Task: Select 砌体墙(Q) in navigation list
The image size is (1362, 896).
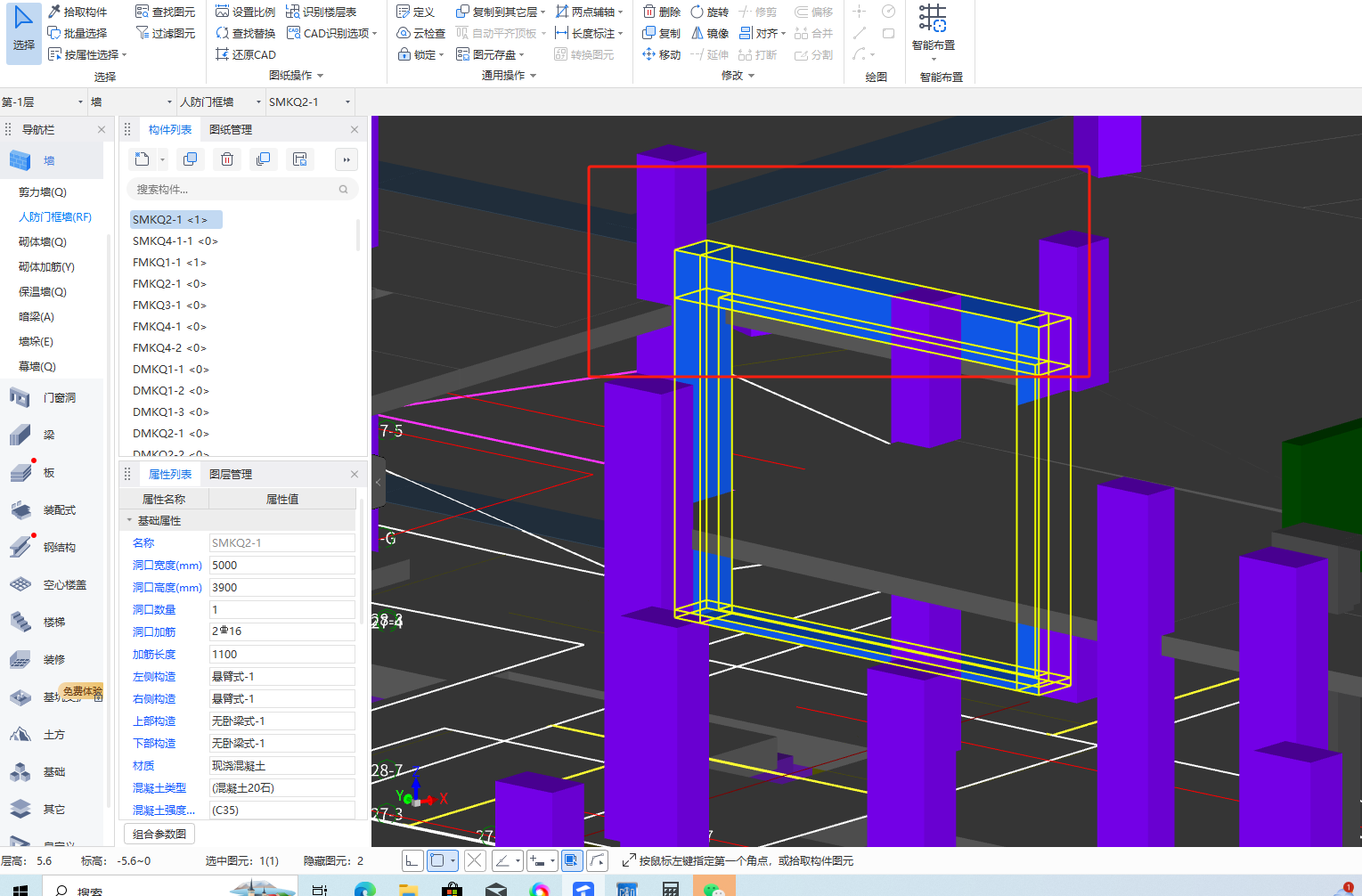Action: pos(43,241)
